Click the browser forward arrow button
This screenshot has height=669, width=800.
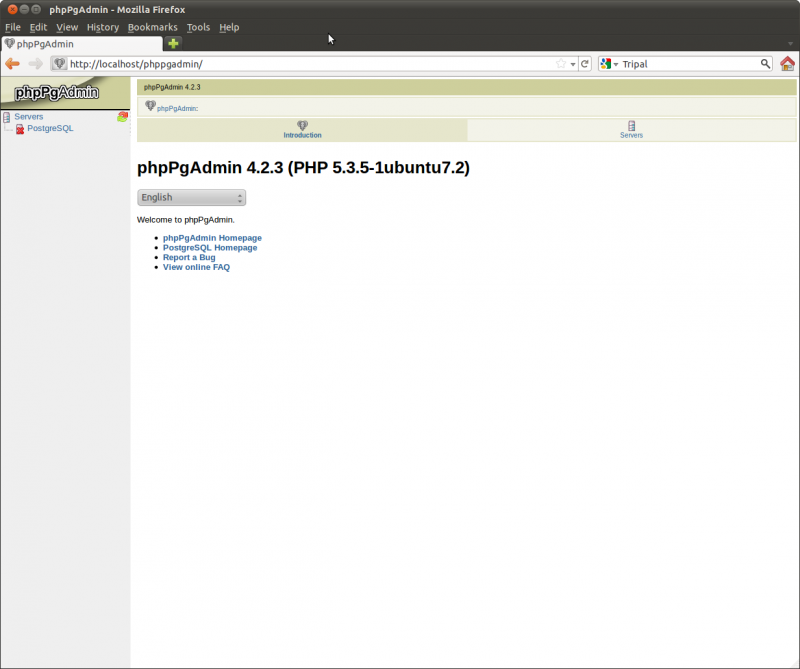point(35,64)
